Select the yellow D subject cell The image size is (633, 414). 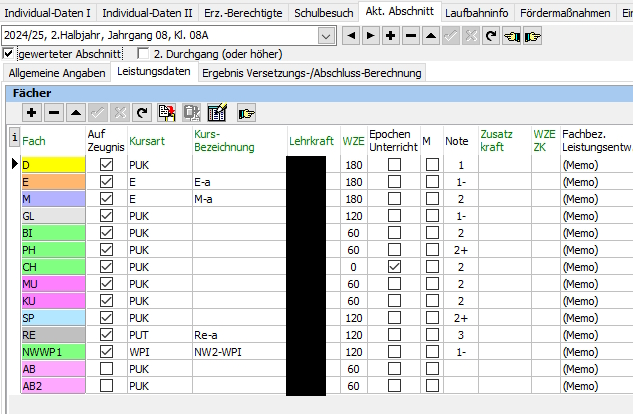click(x=53, y=165)
